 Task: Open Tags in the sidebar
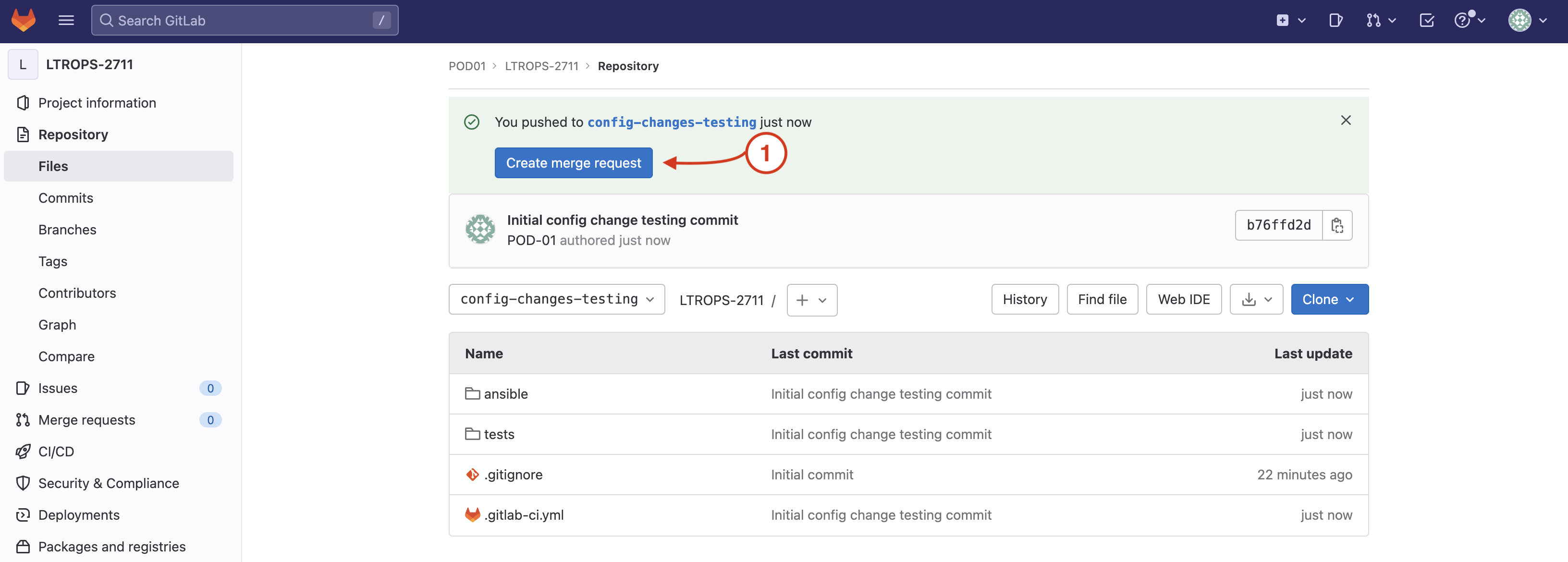point(53,261)
